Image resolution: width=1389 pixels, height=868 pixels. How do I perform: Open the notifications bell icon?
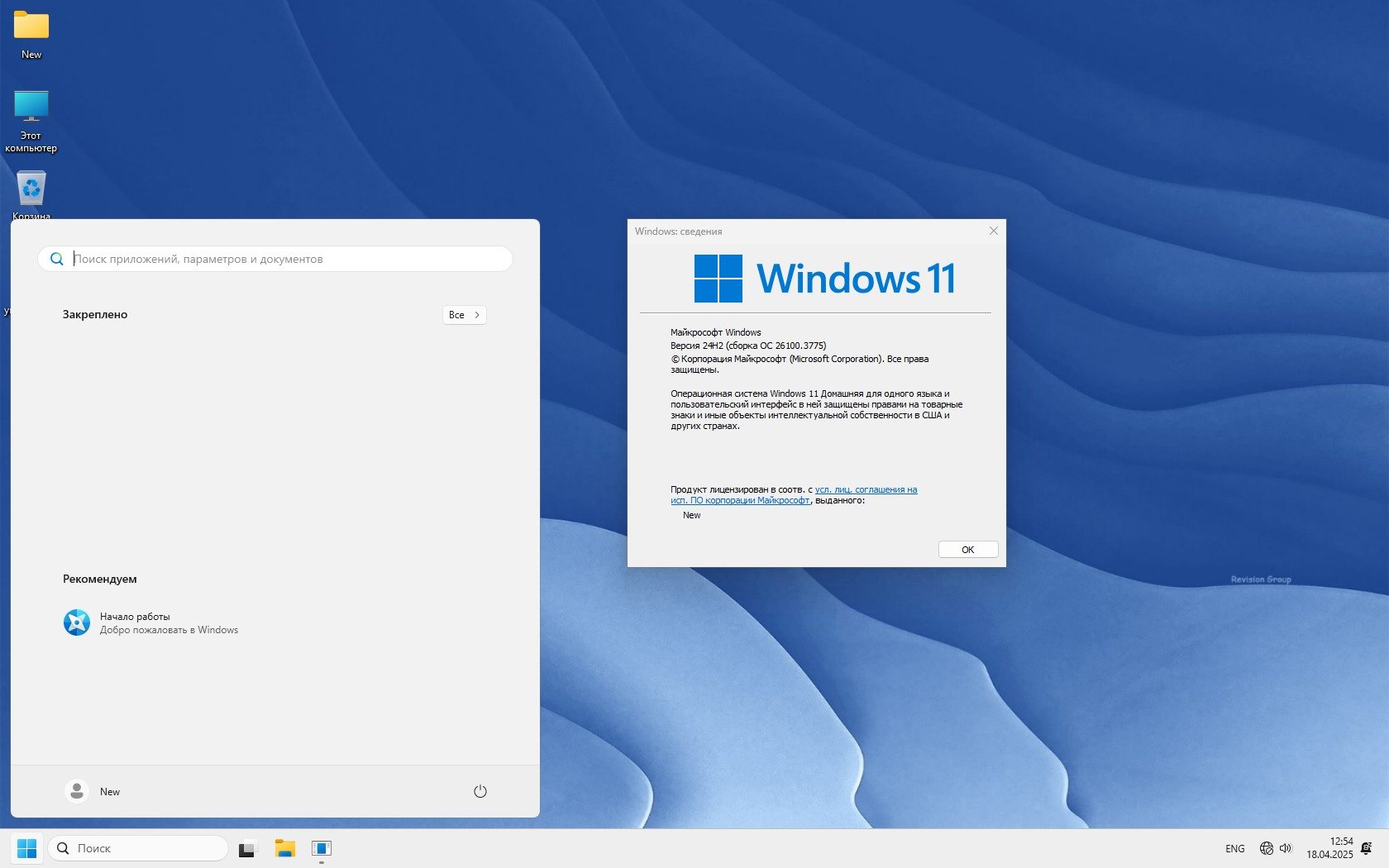pyautogui.click(x=1366, y=848)
